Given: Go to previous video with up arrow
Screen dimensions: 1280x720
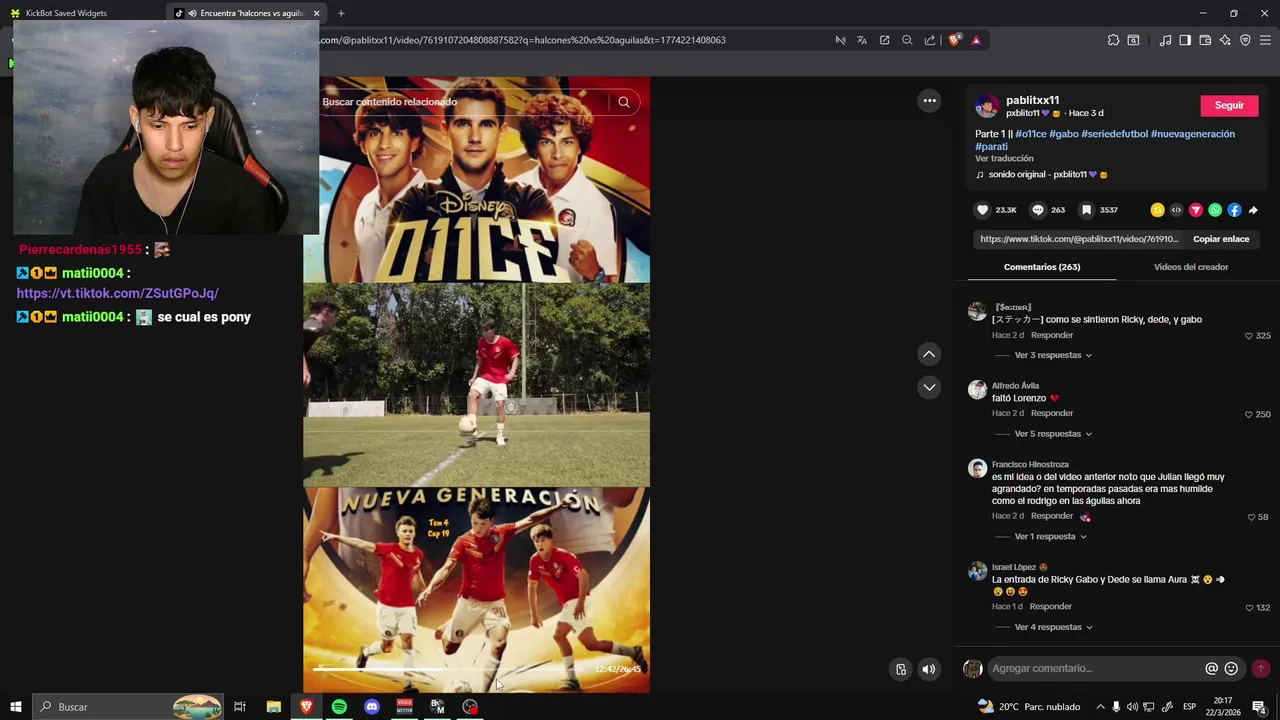Looking at the screenshot, I should pyautogui.click(x=929, y=354).
